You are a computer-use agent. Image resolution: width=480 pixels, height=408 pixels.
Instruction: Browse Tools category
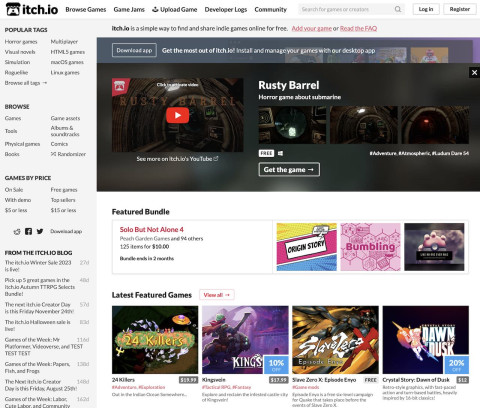[x=11, y=131]
